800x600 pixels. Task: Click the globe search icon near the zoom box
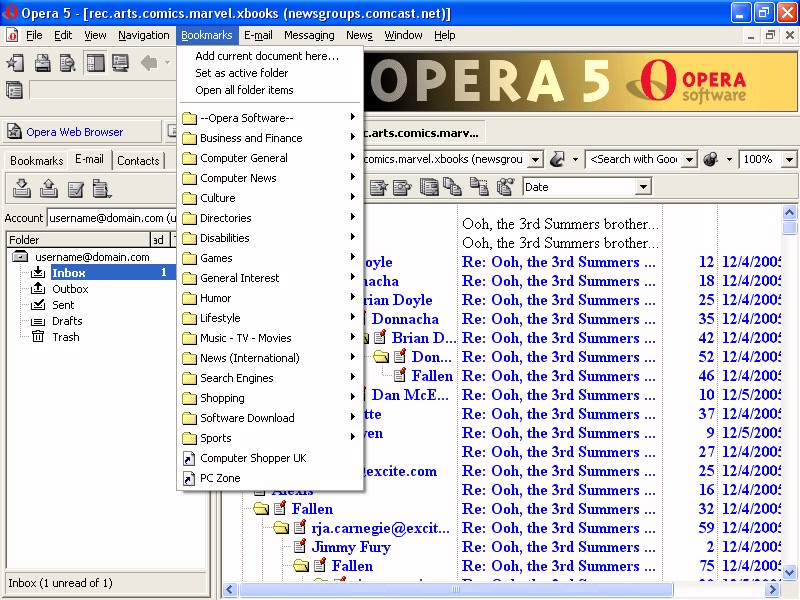coord(711,159)
